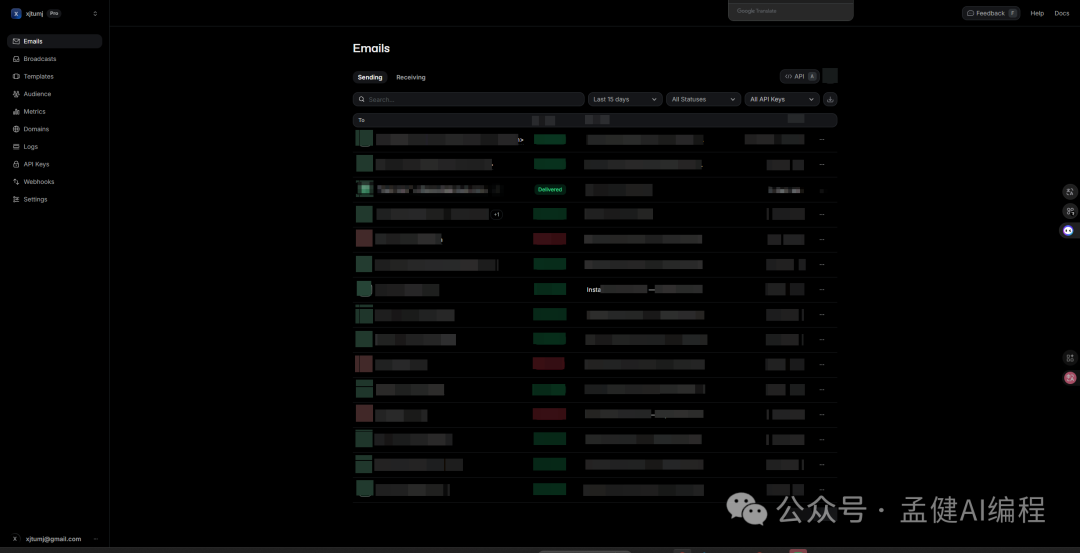The image size is (1080, 553).
Task: Go to API Keys
Action: (x=36, y=164)
